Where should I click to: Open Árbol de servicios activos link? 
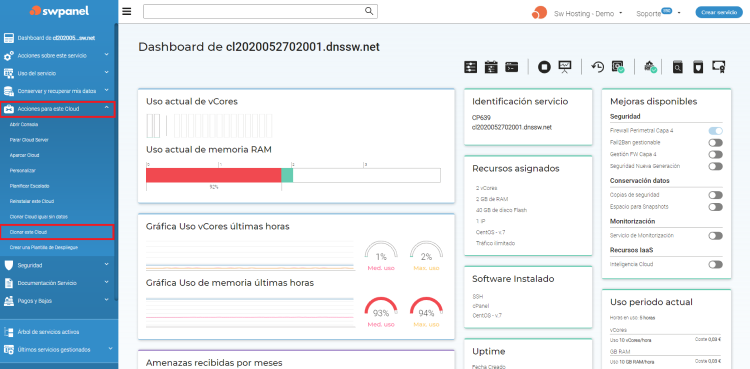48,332
